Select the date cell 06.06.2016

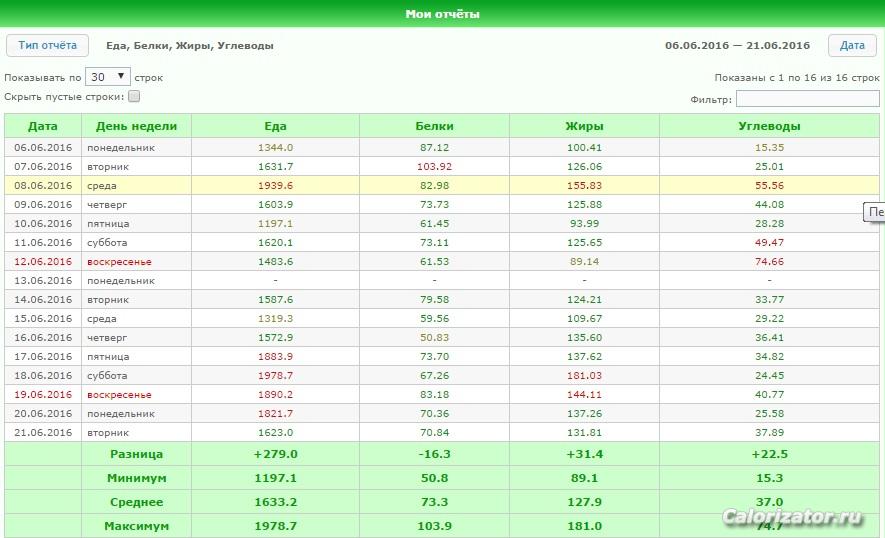[x=43, y=147]
